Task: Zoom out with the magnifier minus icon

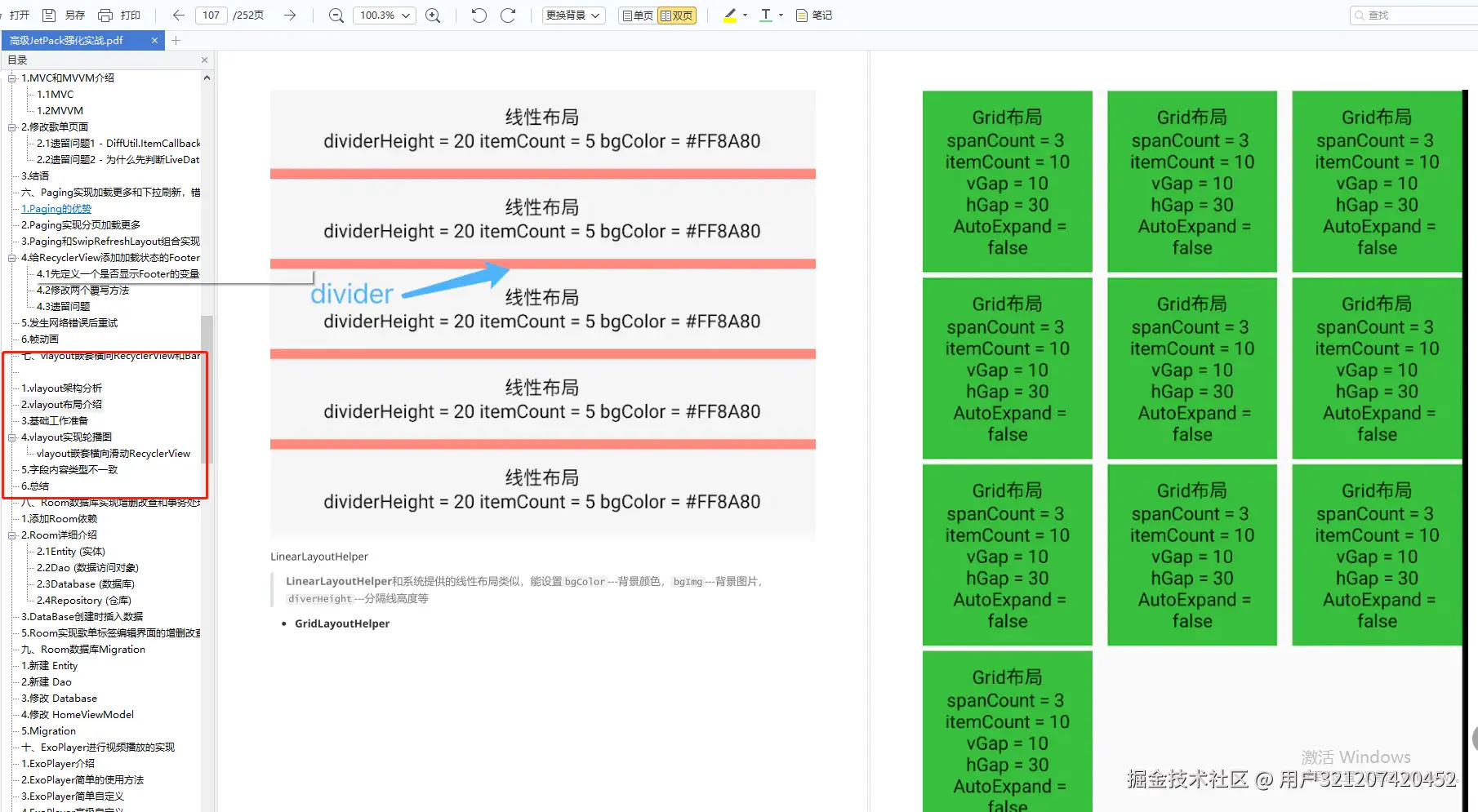Action: [x=336, y=15]
